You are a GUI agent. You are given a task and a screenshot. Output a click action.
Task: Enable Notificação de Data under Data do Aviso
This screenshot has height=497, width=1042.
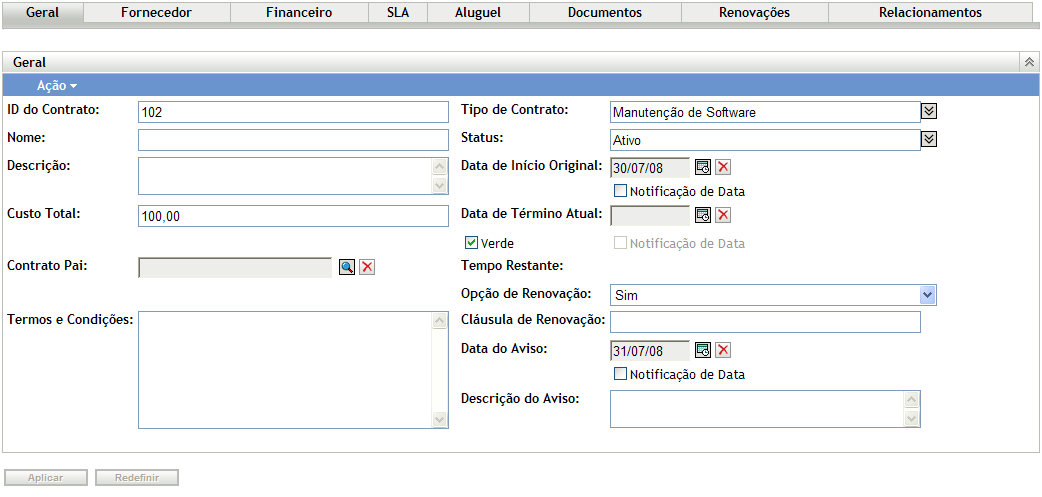621,375
